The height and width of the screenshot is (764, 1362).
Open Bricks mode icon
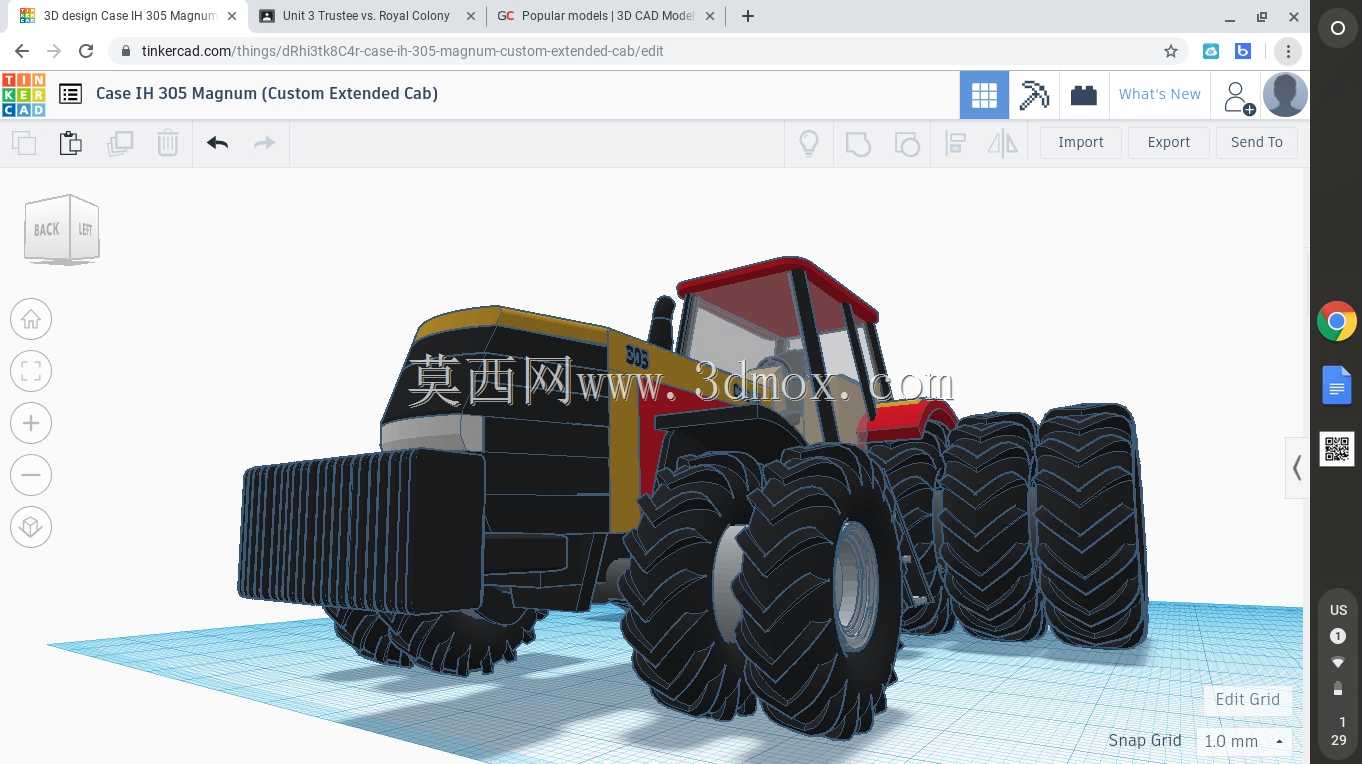(1084, 95)
